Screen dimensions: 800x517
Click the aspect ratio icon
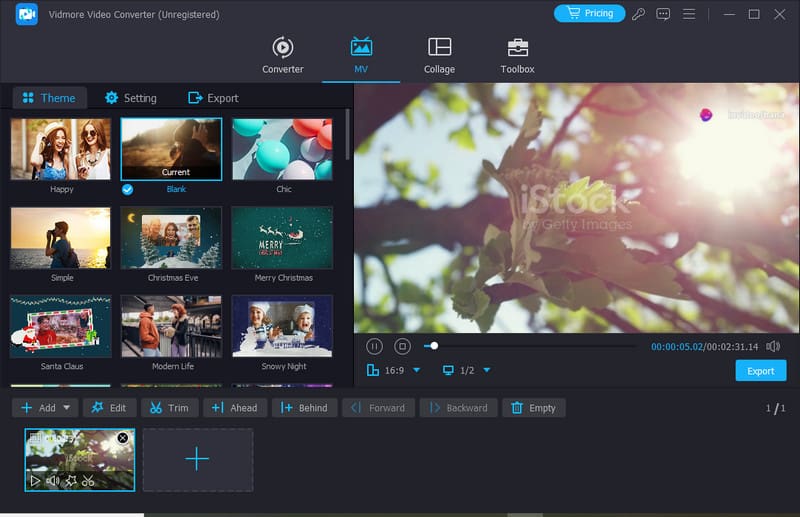pos(373,370)
